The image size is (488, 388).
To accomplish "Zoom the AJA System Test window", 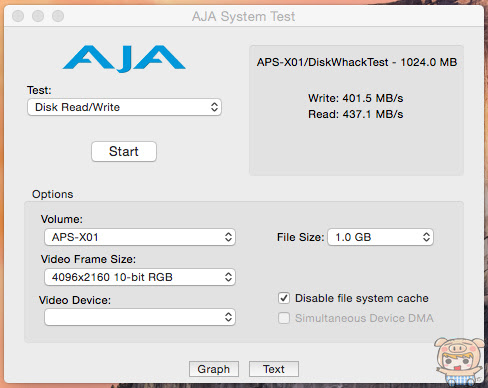I will click(58, 16).
